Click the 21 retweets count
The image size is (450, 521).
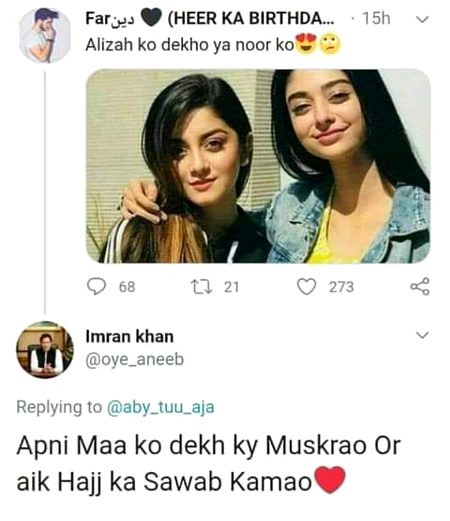coord(231,287)
